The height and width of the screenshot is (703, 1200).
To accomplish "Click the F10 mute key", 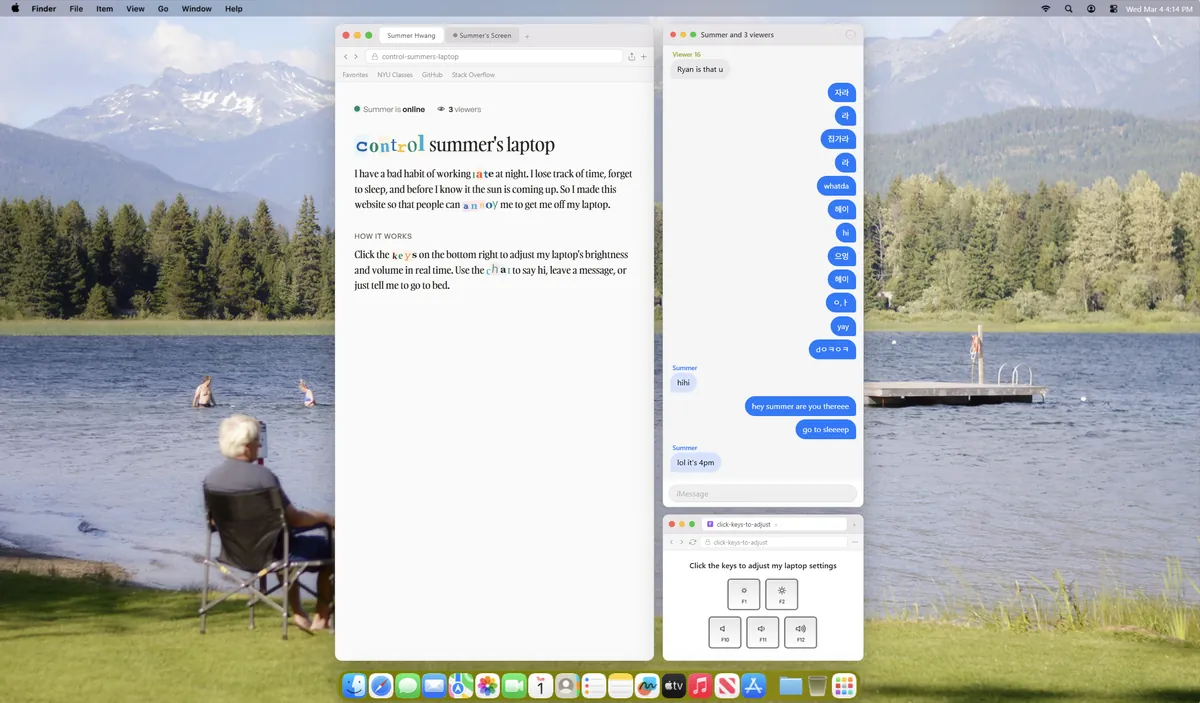I will tap(725, 632).
